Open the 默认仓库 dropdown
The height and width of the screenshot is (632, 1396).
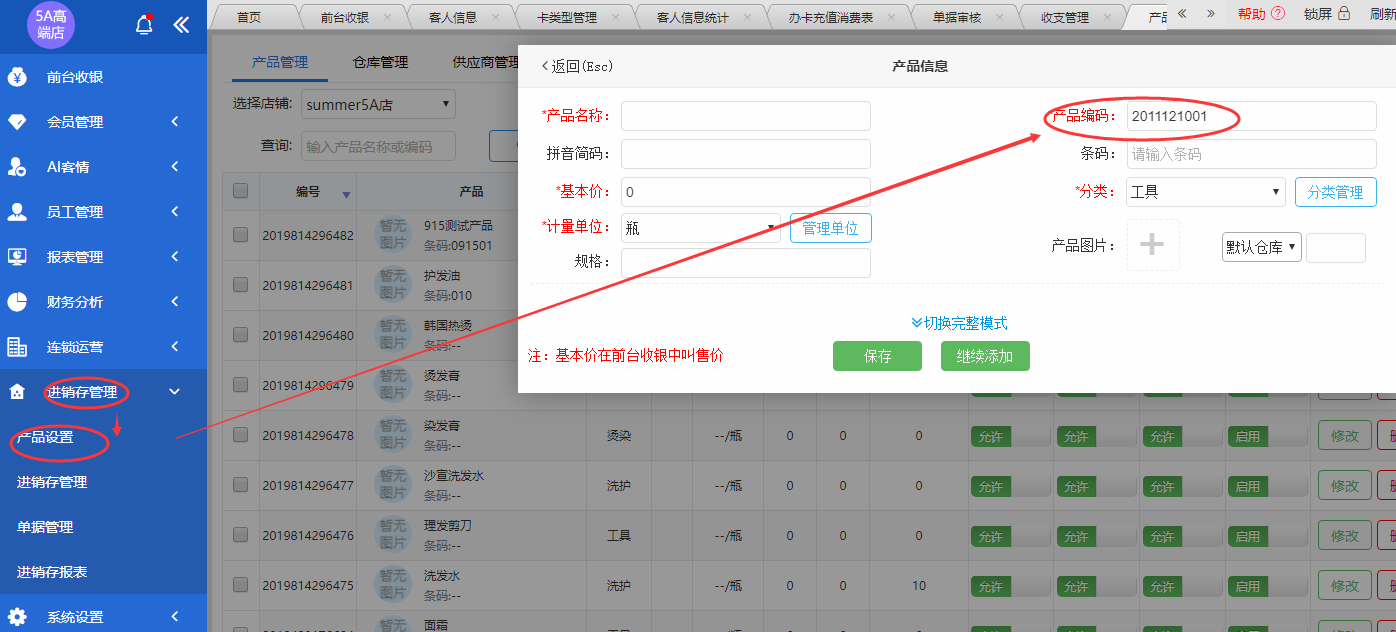click(x=1262, y=247)
